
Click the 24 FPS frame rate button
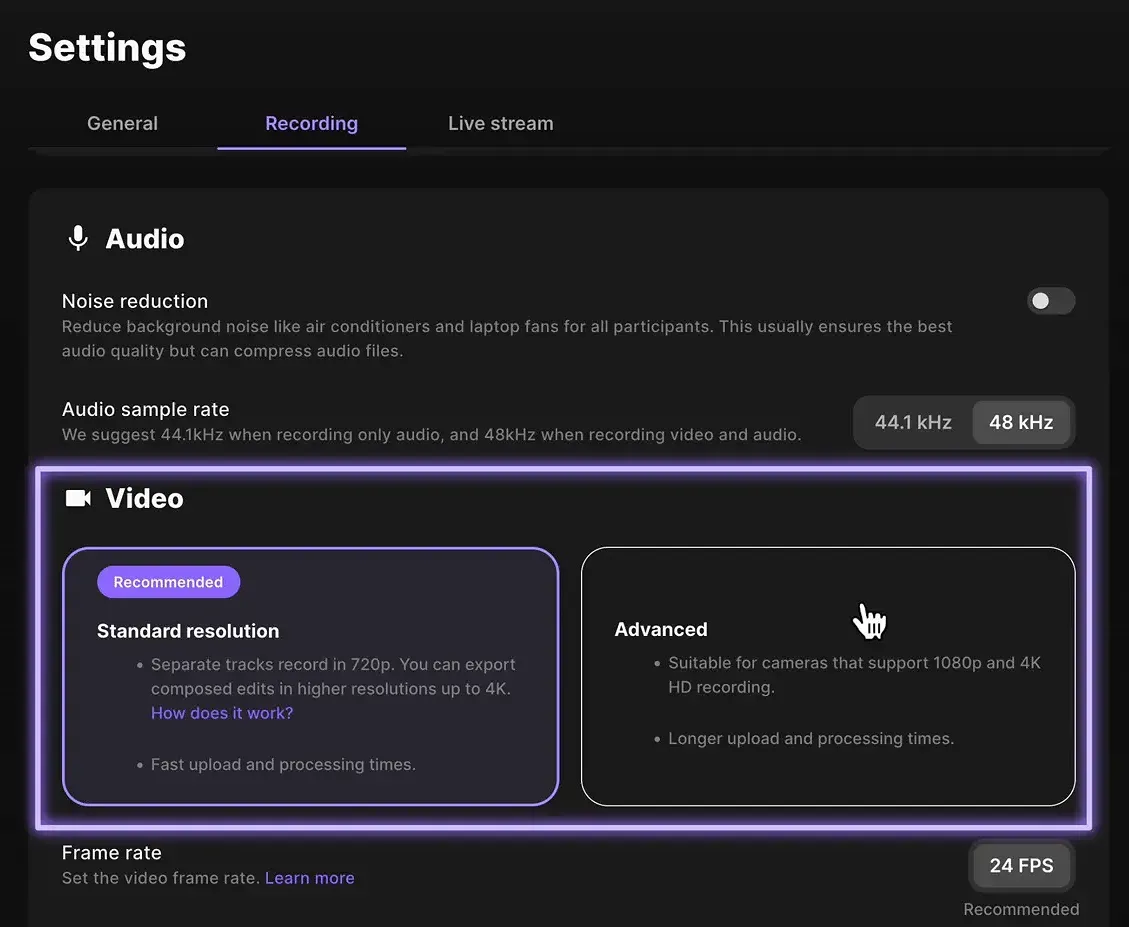pyautogui.click(x=1021, y=866)
